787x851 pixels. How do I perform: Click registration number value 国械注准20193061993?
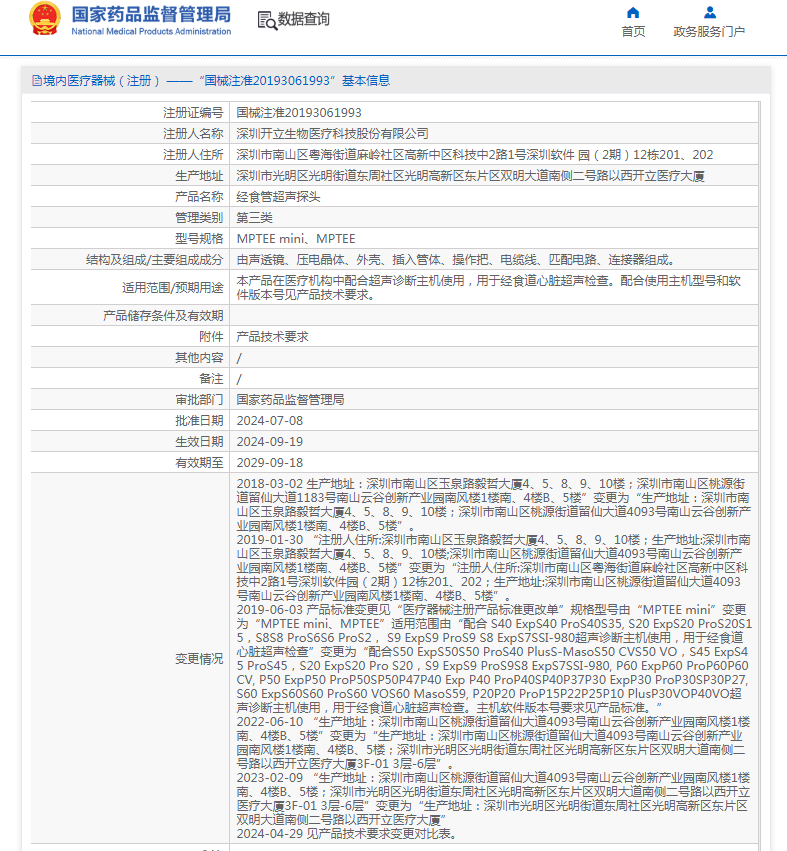tap(299, 113)
